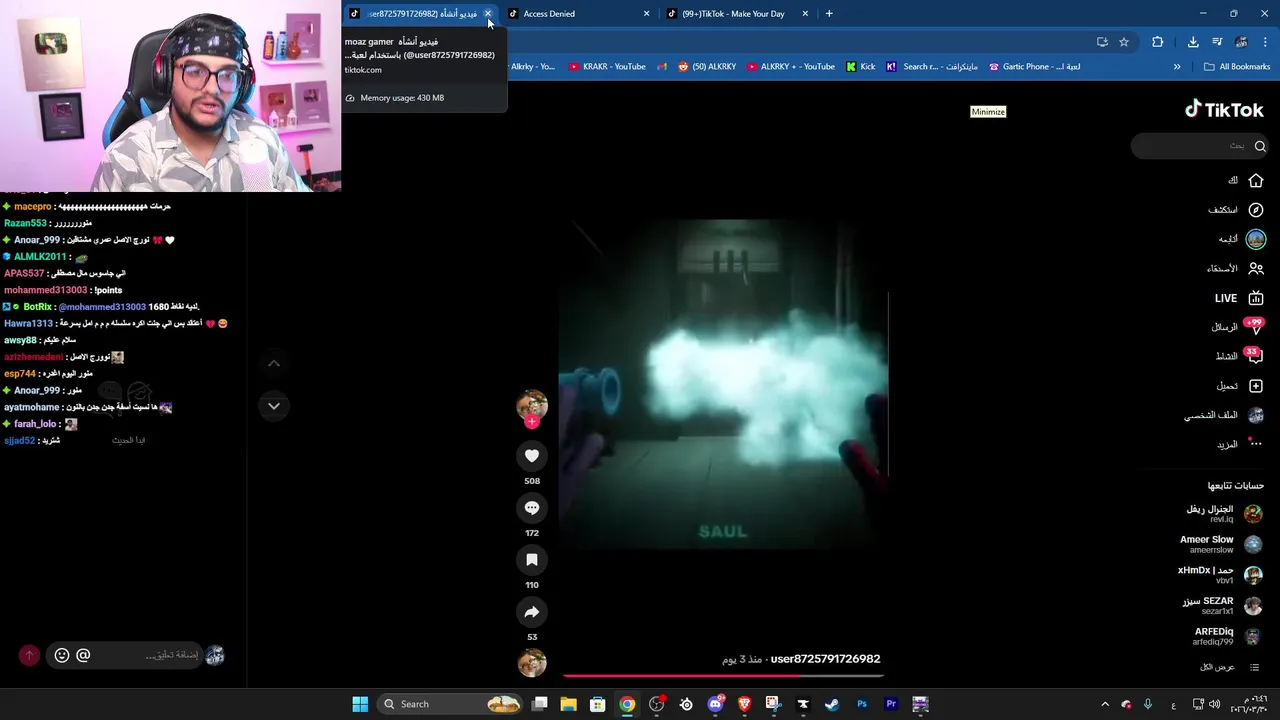The image size is (1280, 720).
Task: Open ALKRKY + - YouTube bookmark
Action: tap(790, 67)
